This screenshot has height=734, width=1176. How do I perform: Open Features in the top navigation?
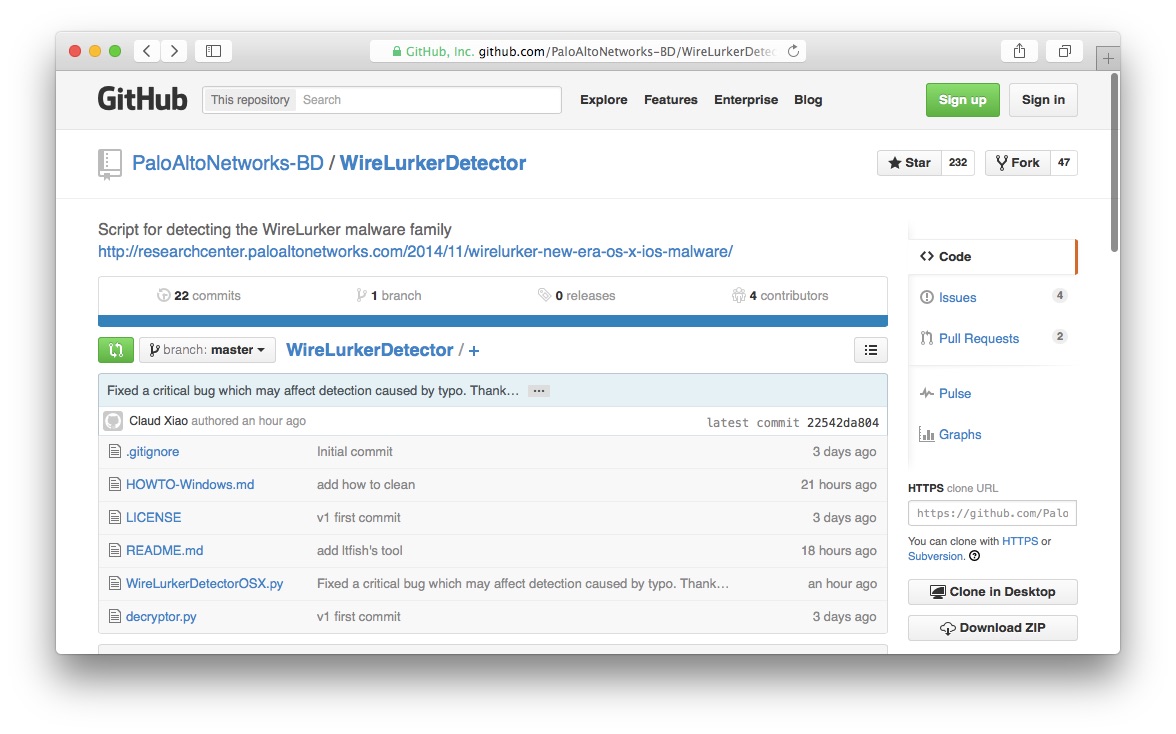(x=670, y=100)
